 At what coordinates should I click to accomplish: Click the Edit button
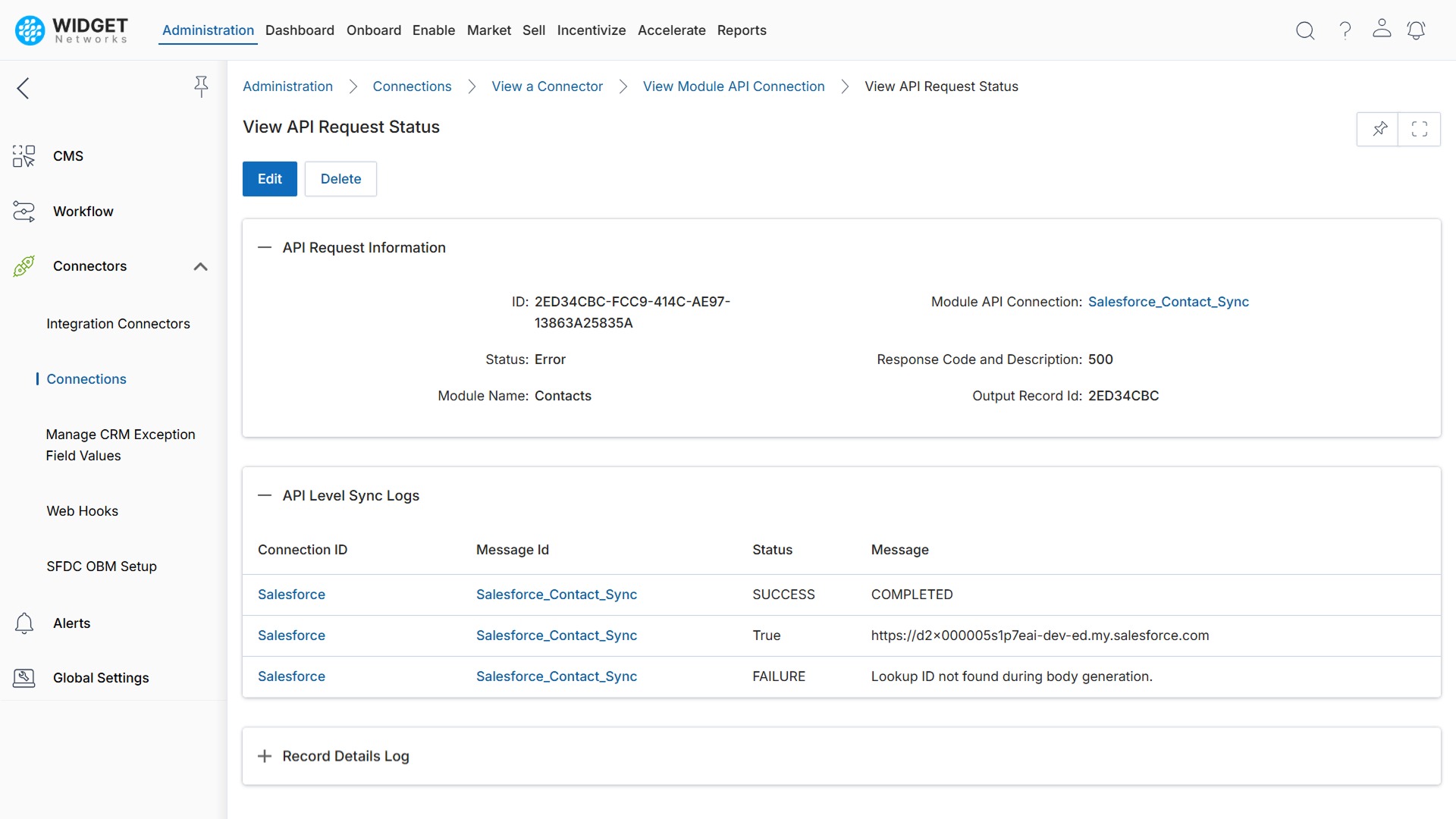269,179
